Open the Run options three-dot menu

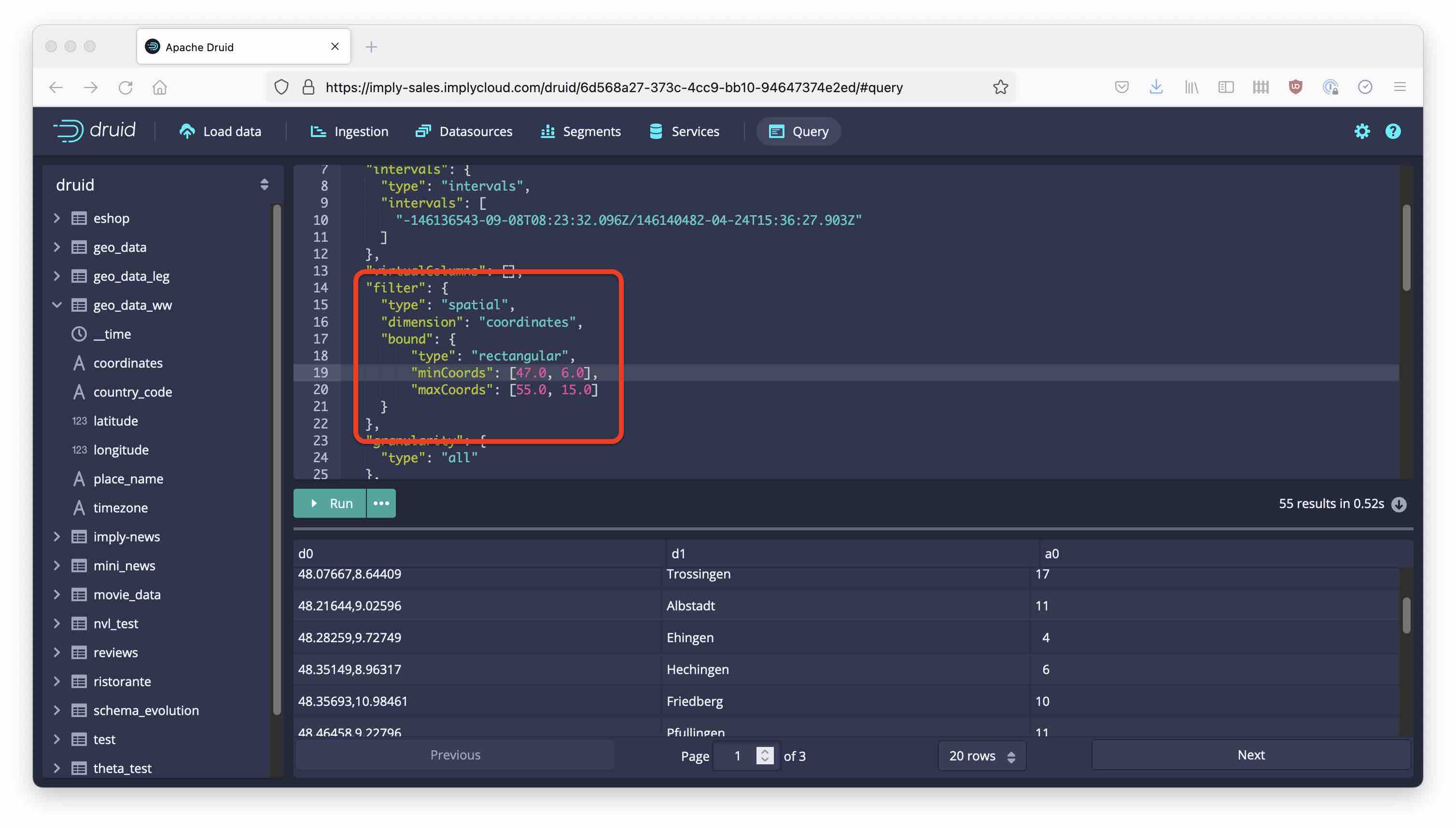pyautogui.click(x=380, y=503)
